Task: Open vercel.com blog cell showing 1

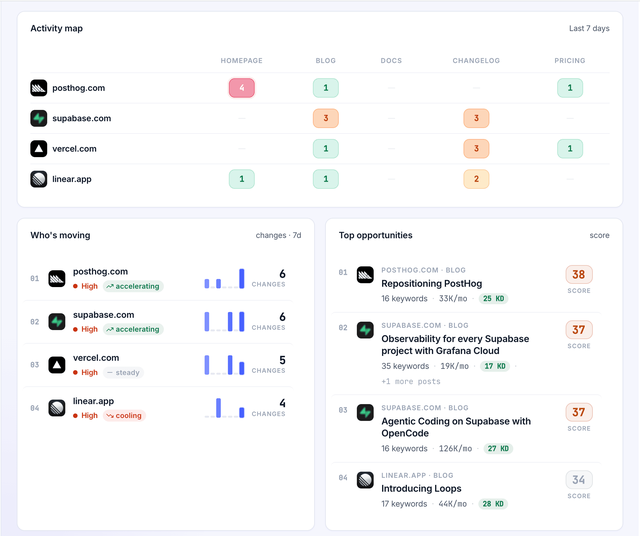Action: point(326,149)
